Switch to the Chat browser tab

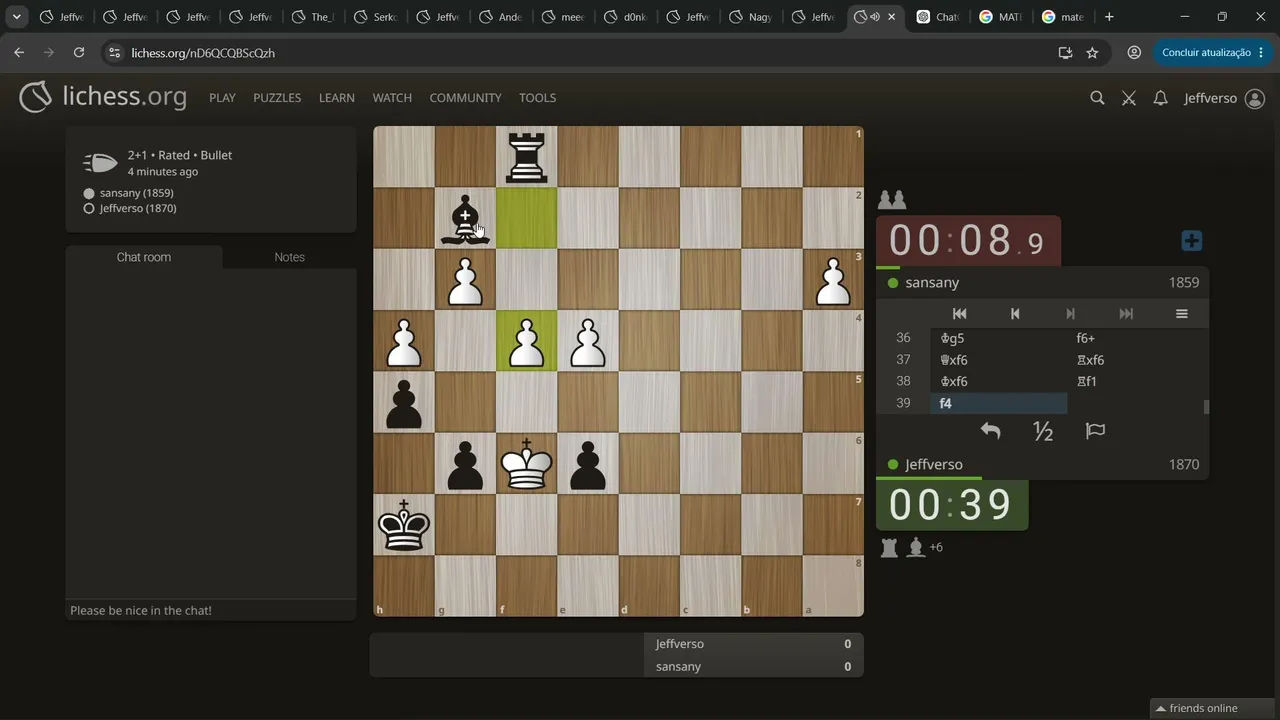point(938,17)
